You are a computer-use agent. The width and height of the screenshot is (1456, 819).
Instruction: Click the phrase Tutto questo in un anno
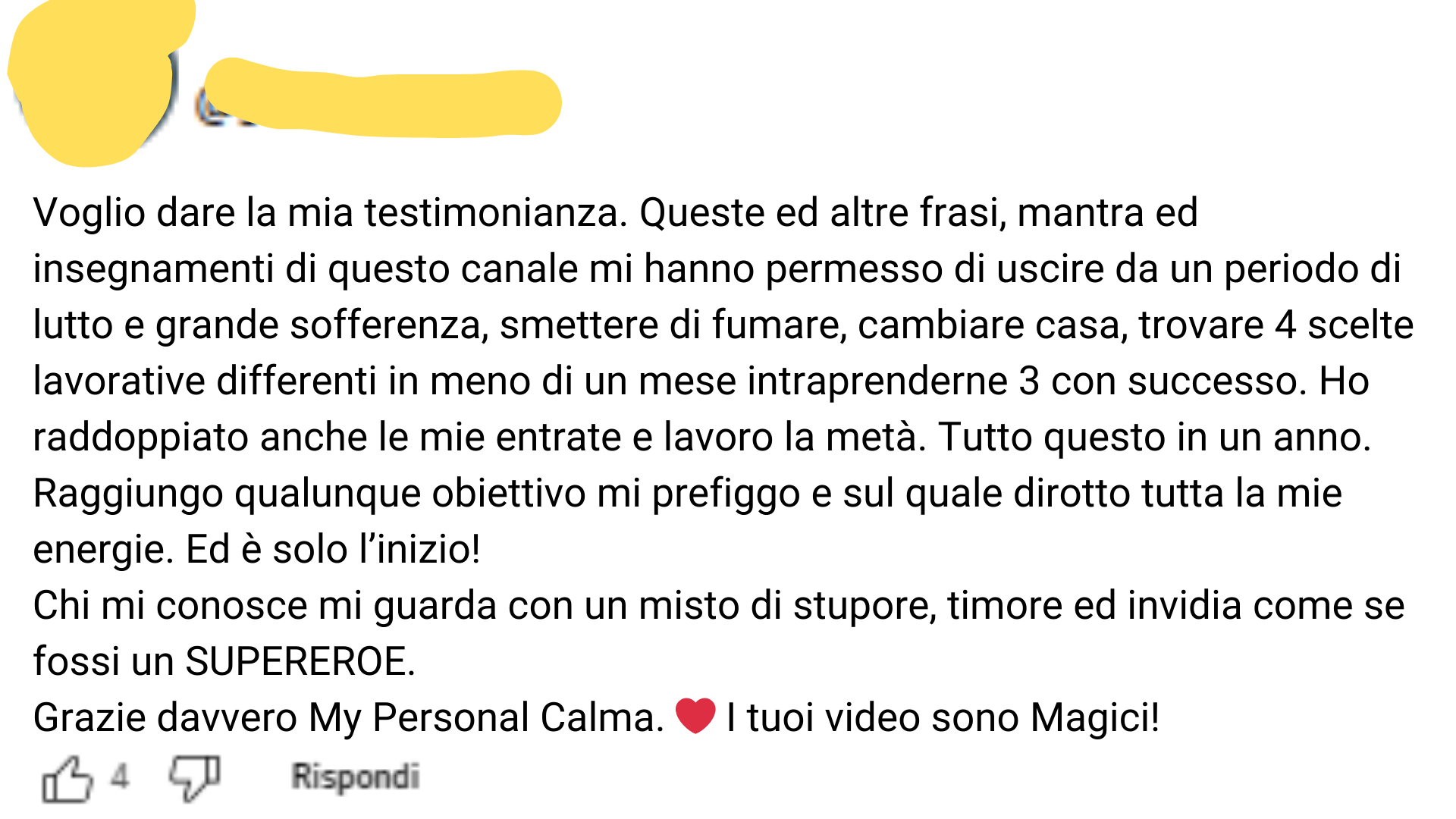click(x=1154, y=438)
